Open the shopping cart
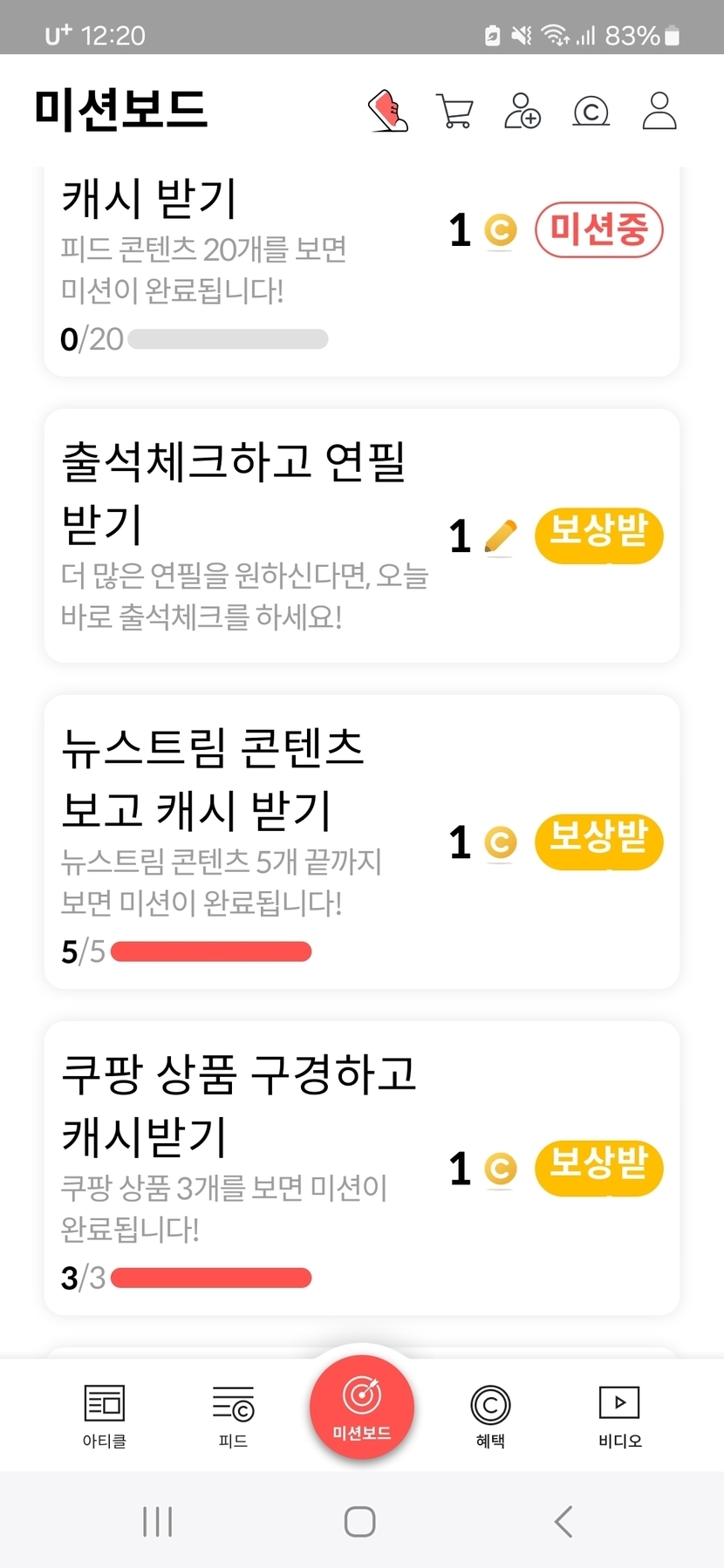The height and width of the screenshot is (1568, 724). [454, 112]
